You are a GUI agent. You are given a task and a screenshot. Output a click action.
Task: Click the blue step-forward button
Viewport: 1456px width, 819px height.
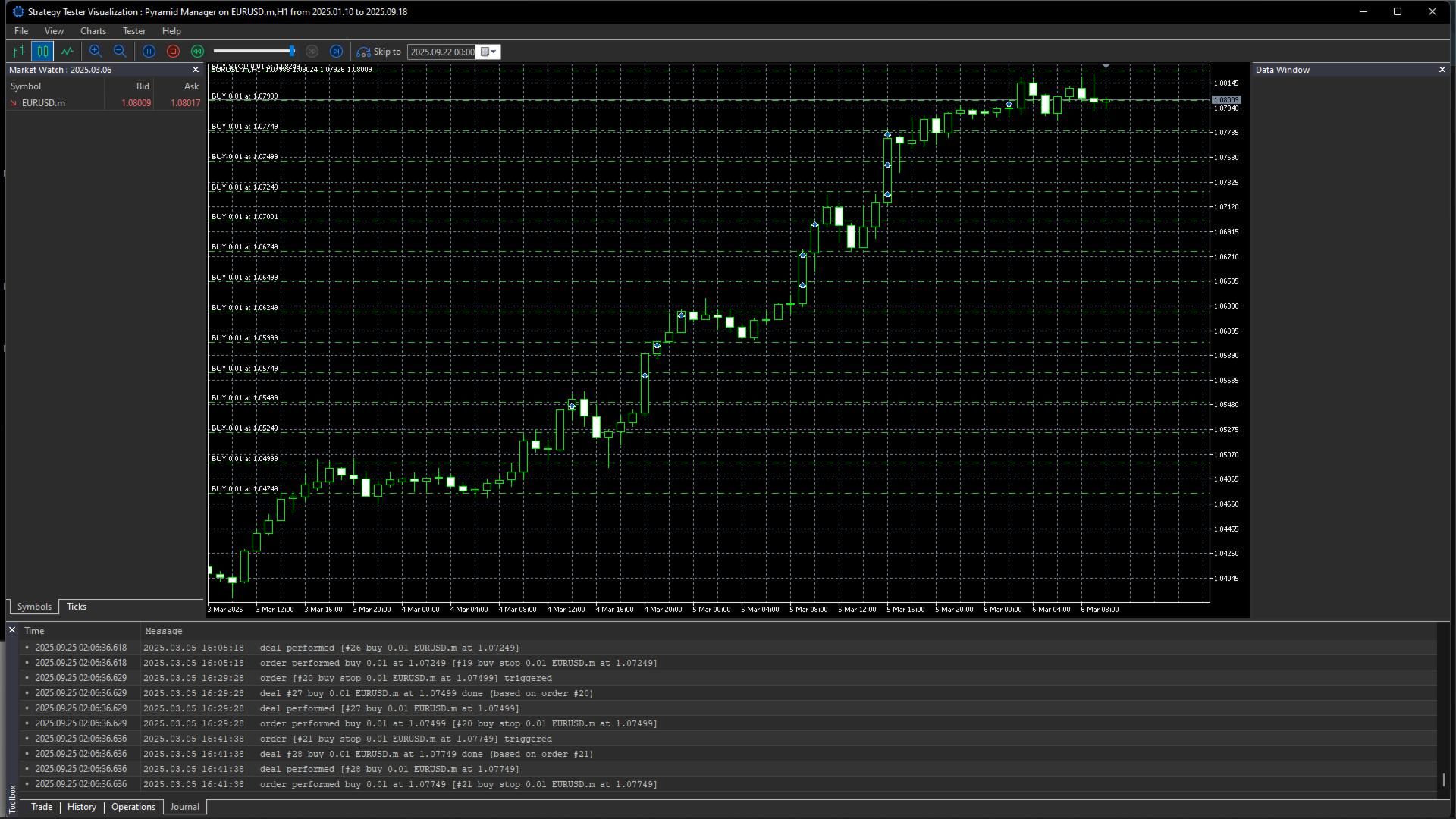[337, 52]
